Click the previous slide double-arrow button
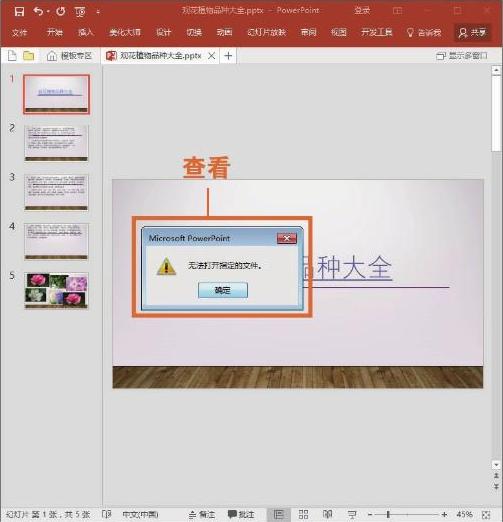The width and height of the screenshot is (503, 522). (496, 476)
